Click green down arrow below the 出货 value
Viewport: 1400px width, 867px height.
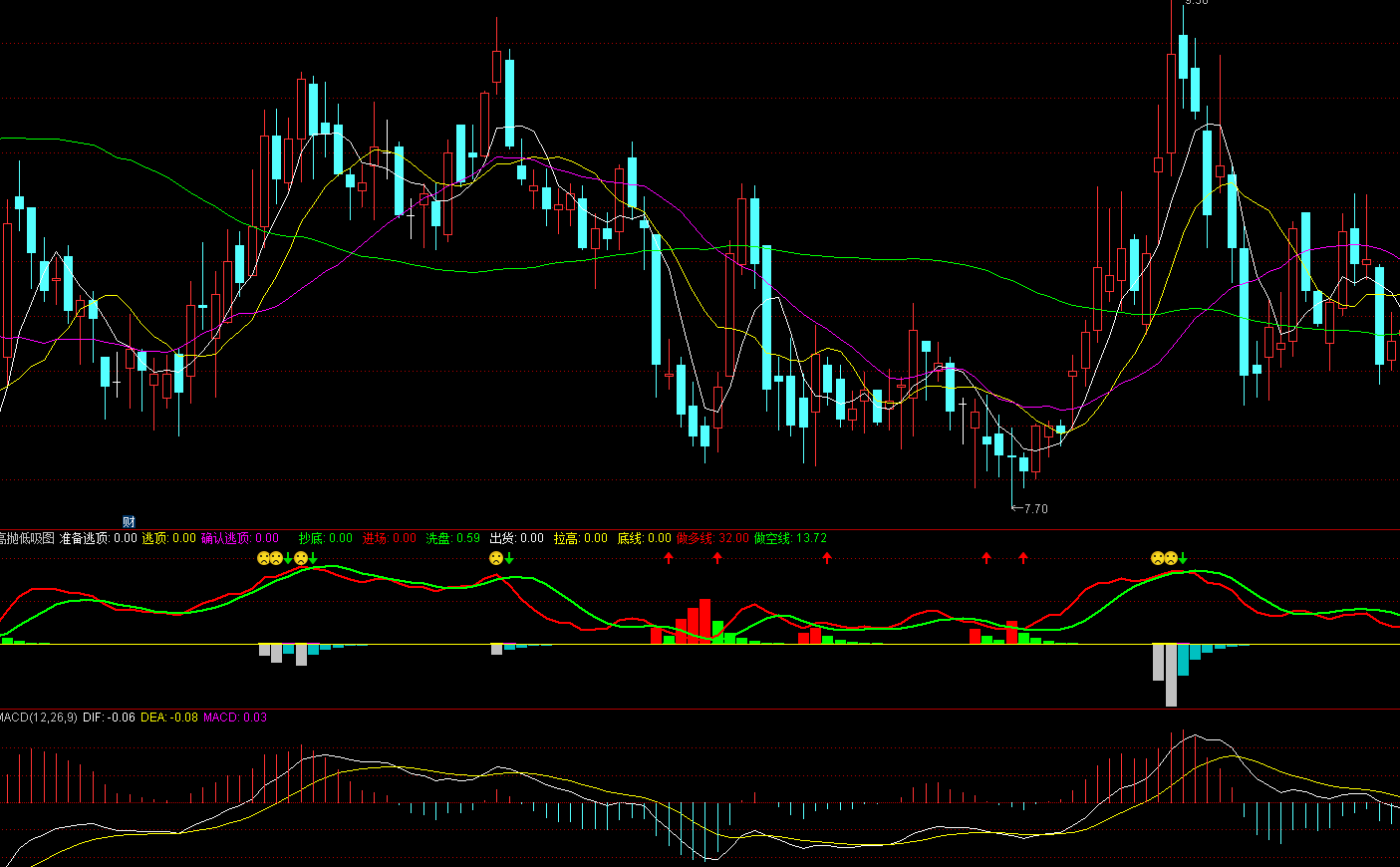(509, 558)
